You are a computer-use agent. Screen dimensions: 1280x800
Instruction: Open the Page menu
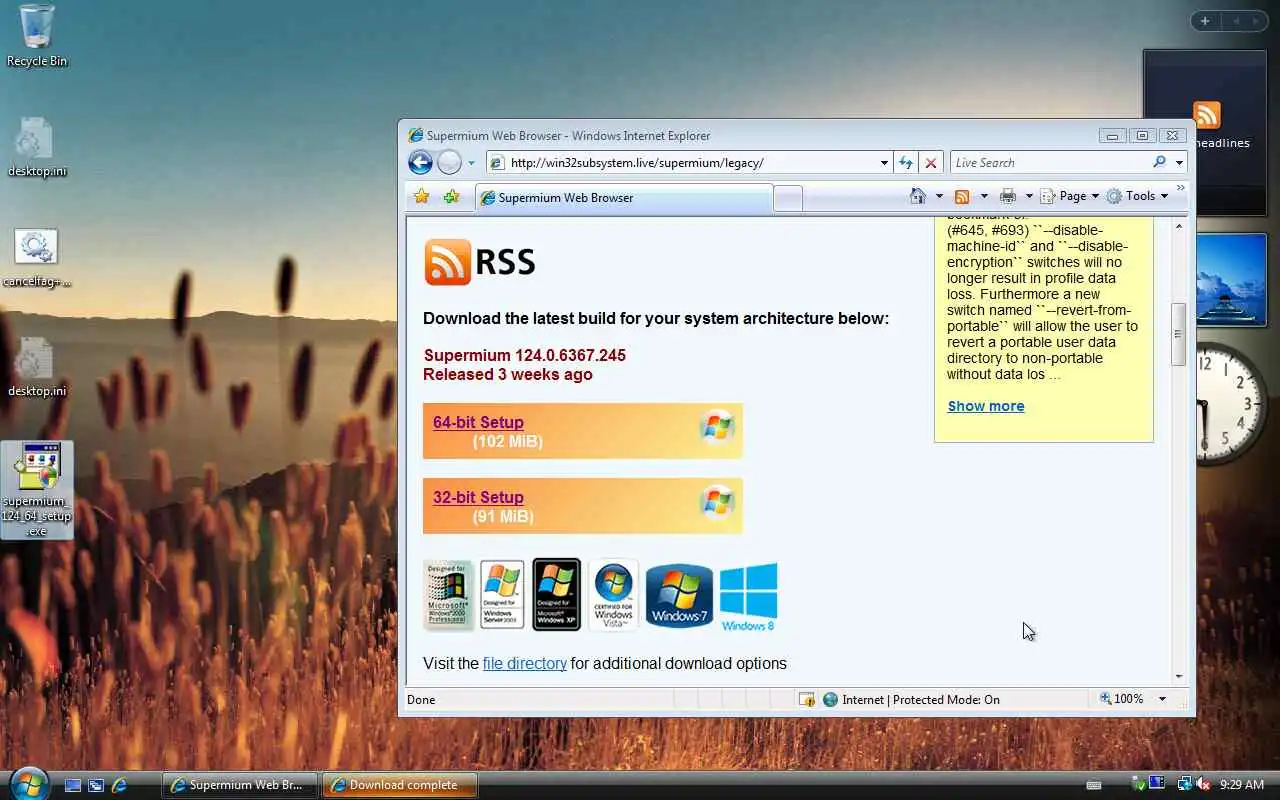coord(1070,196)
